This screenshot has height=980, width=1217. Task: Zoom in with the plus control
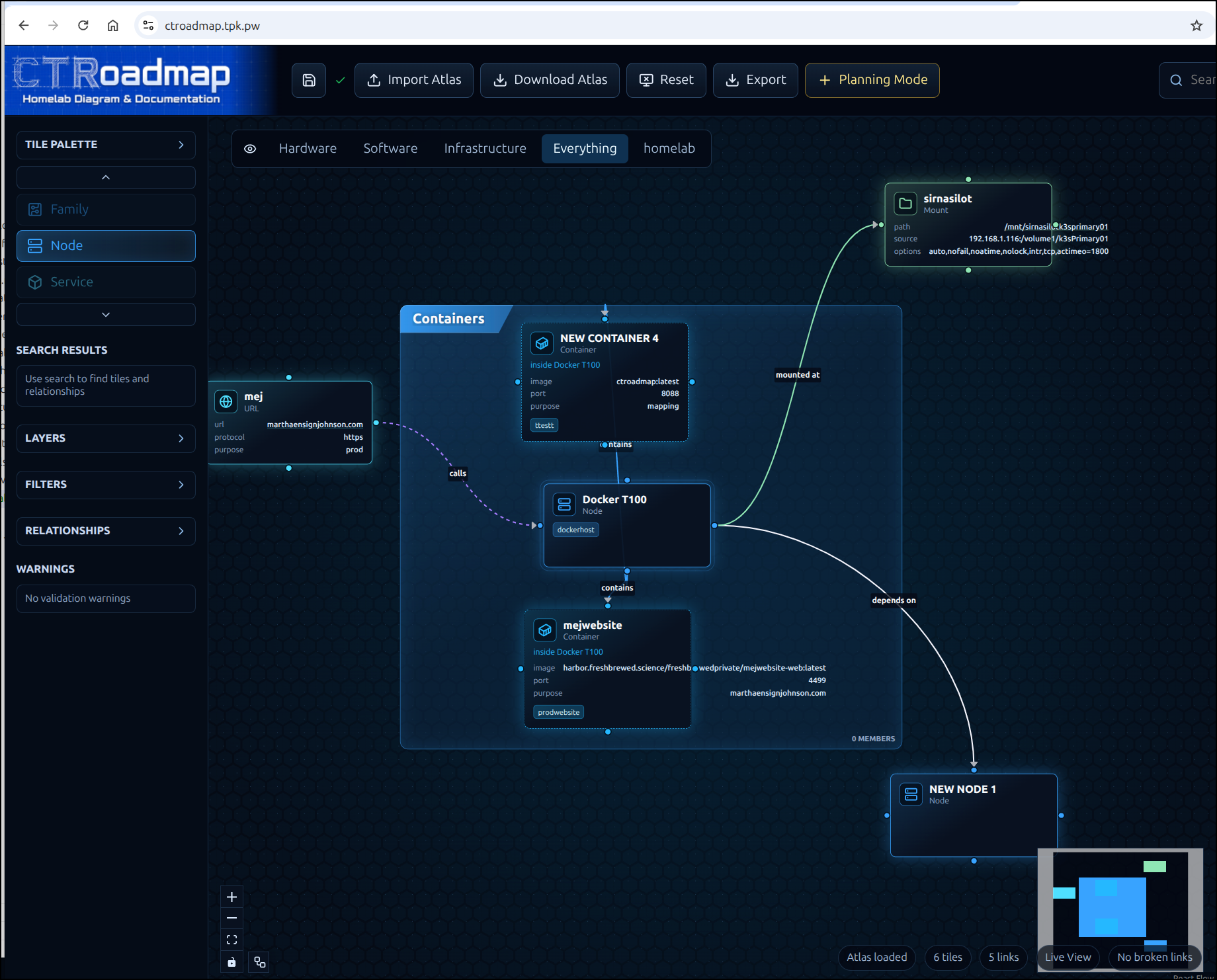point(231,897)
